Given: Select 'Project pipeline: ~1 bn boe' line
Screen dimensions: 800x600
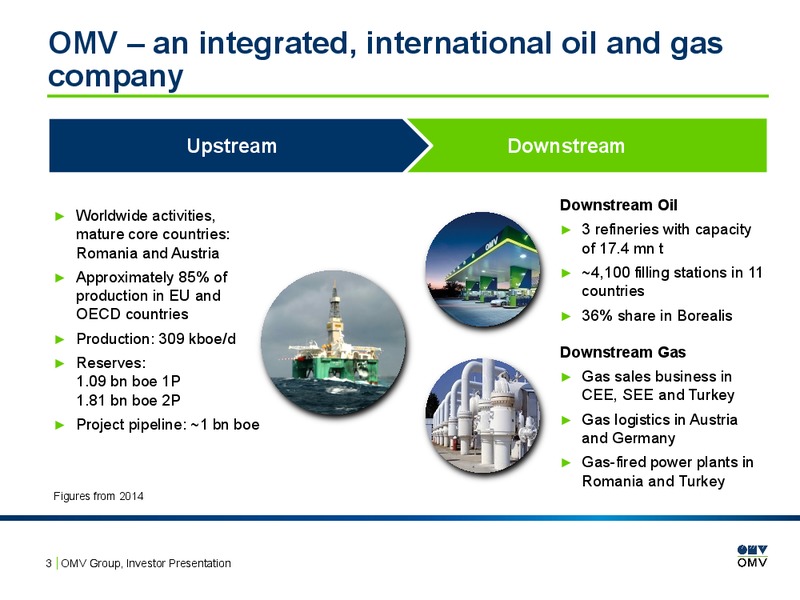Looking at the screenshot, I should pos(168,424).
